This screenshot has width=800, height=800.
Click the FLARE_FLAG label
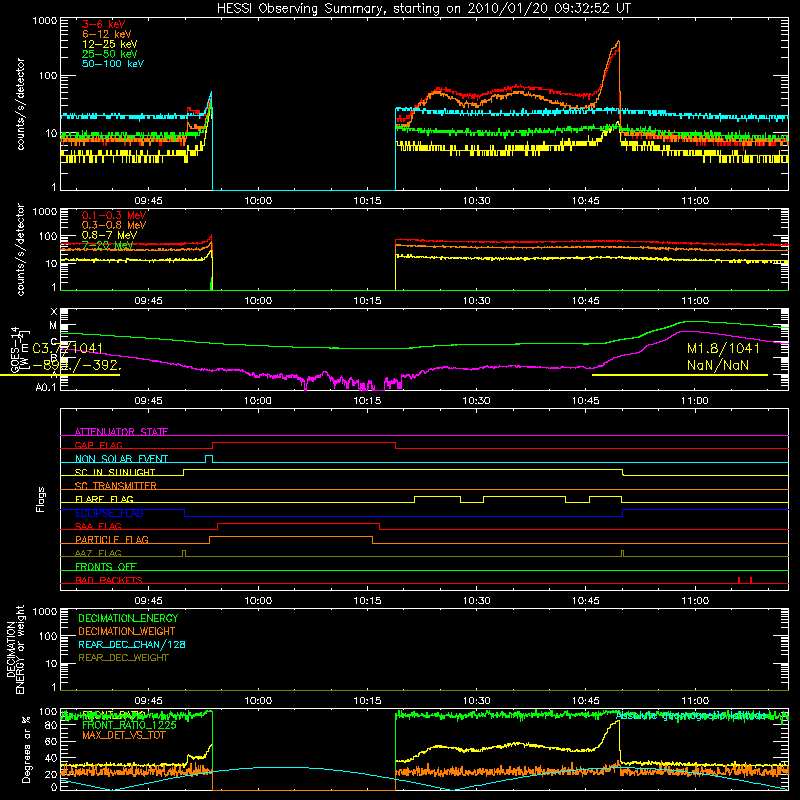104,499
